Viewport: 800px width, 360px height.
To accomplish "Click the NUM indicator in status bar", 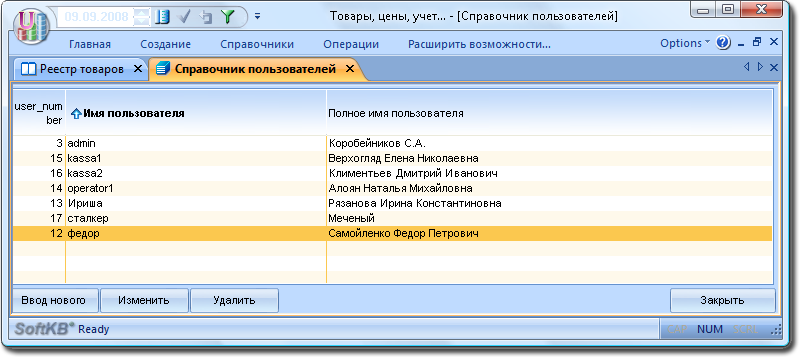I will click(x=710, y=329).
